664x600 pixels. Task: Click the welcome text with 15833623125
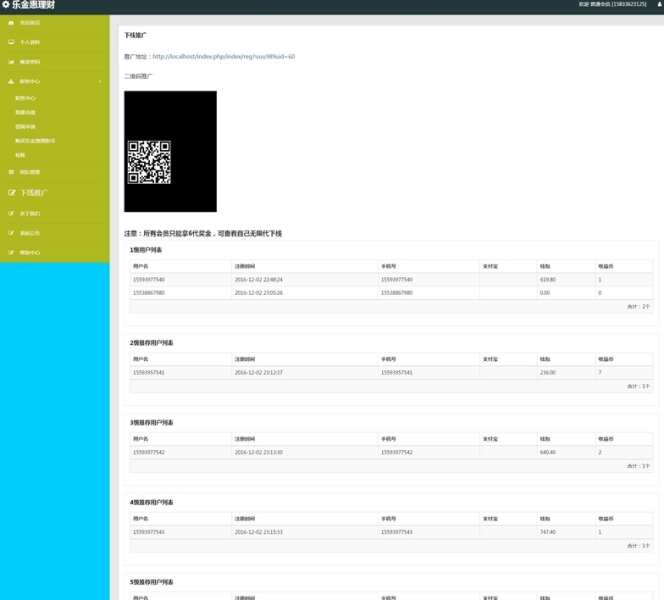[x=612, y=4]
